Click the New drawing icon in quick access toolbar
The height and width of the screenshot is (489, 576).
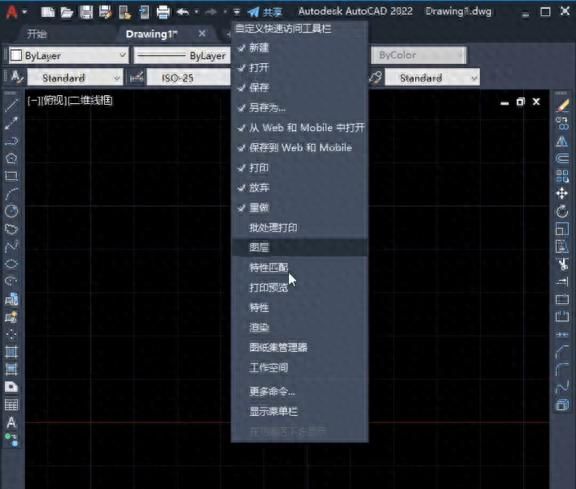(48, 12)
